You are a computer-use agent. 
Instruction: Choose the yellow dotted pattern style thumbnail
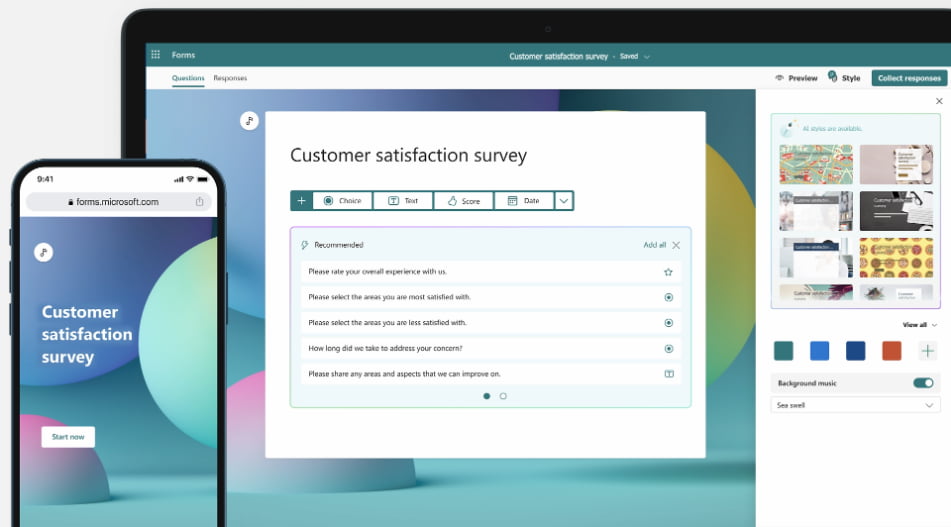point(896,258)
